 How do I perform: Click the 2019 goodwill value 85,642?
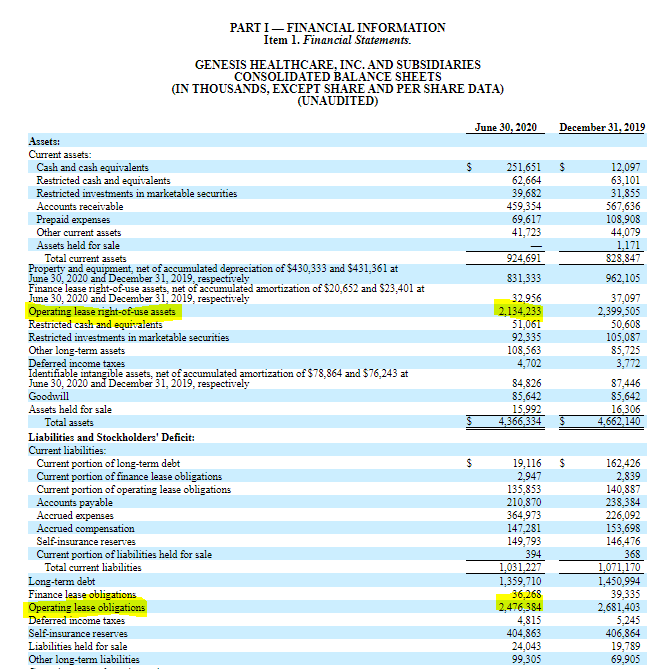626,396
